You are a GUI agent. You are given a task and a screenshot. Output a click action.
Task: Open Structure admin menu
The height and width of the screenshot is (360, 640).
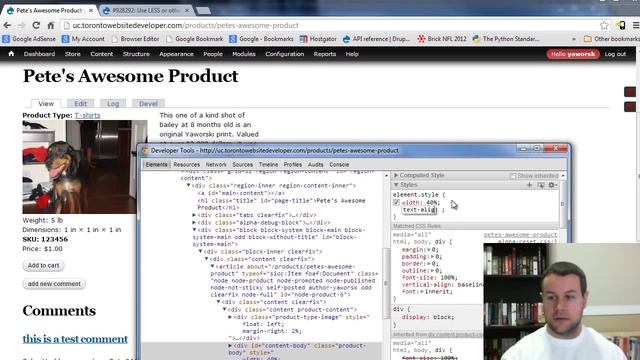136,54
